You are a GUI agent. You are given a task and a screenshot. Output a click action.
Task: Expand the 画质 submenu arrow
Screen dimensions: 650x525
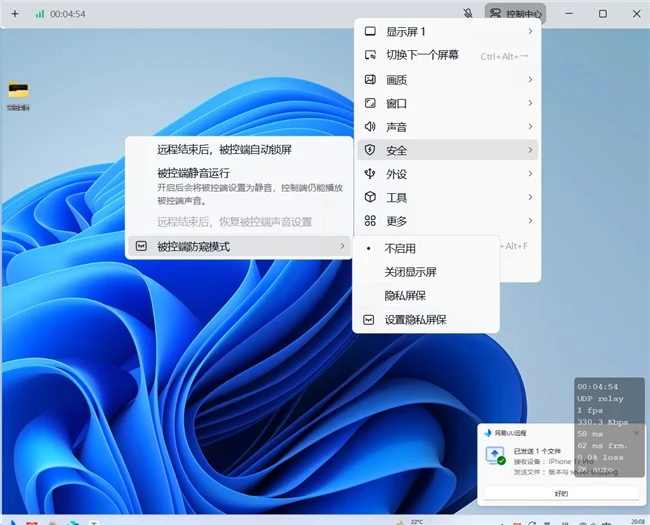coord(530,79)
